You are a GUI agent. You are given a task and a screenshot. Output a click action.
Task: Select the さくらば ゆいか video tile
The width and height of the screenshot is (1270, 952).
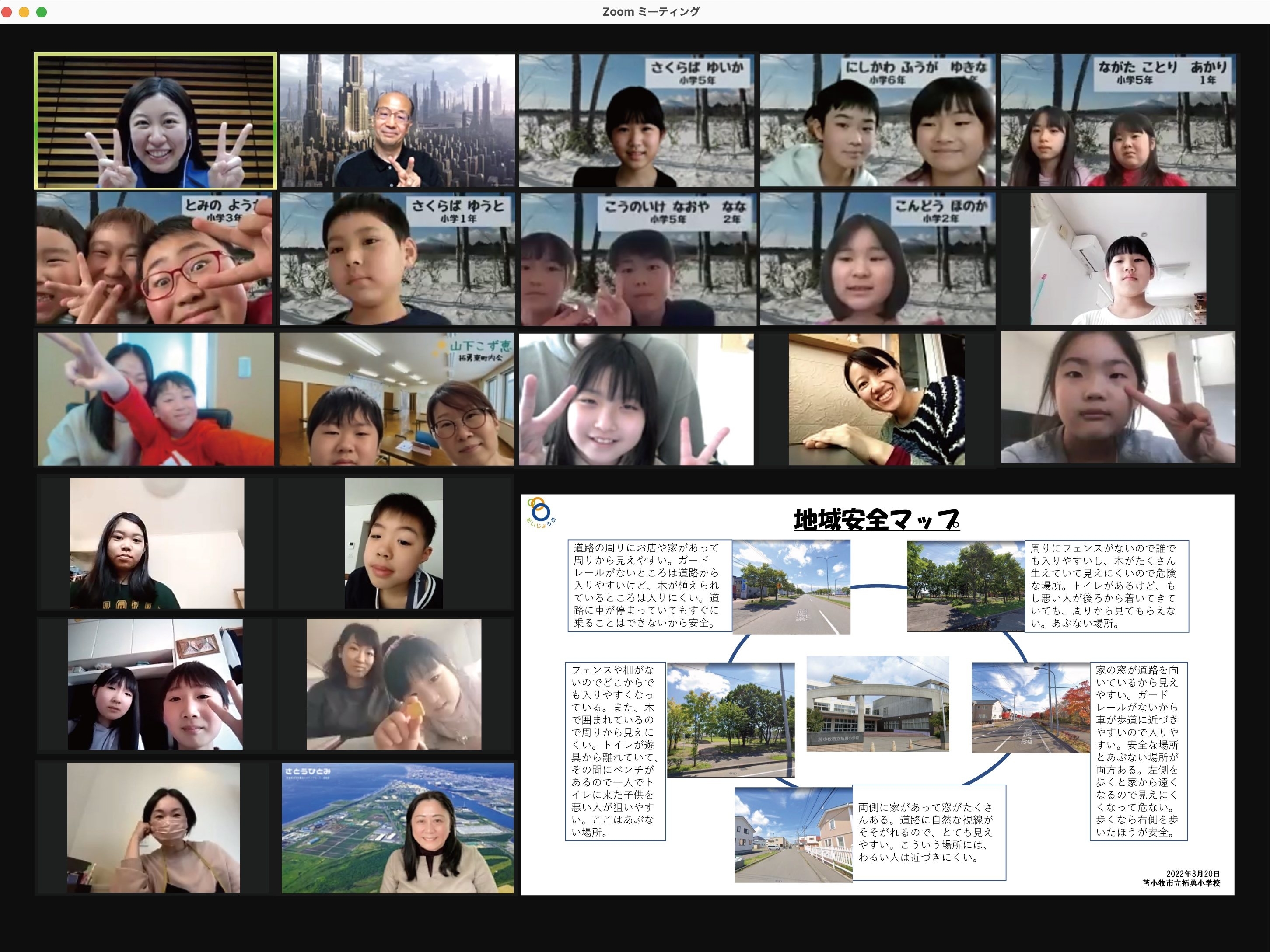pos(636,121)
